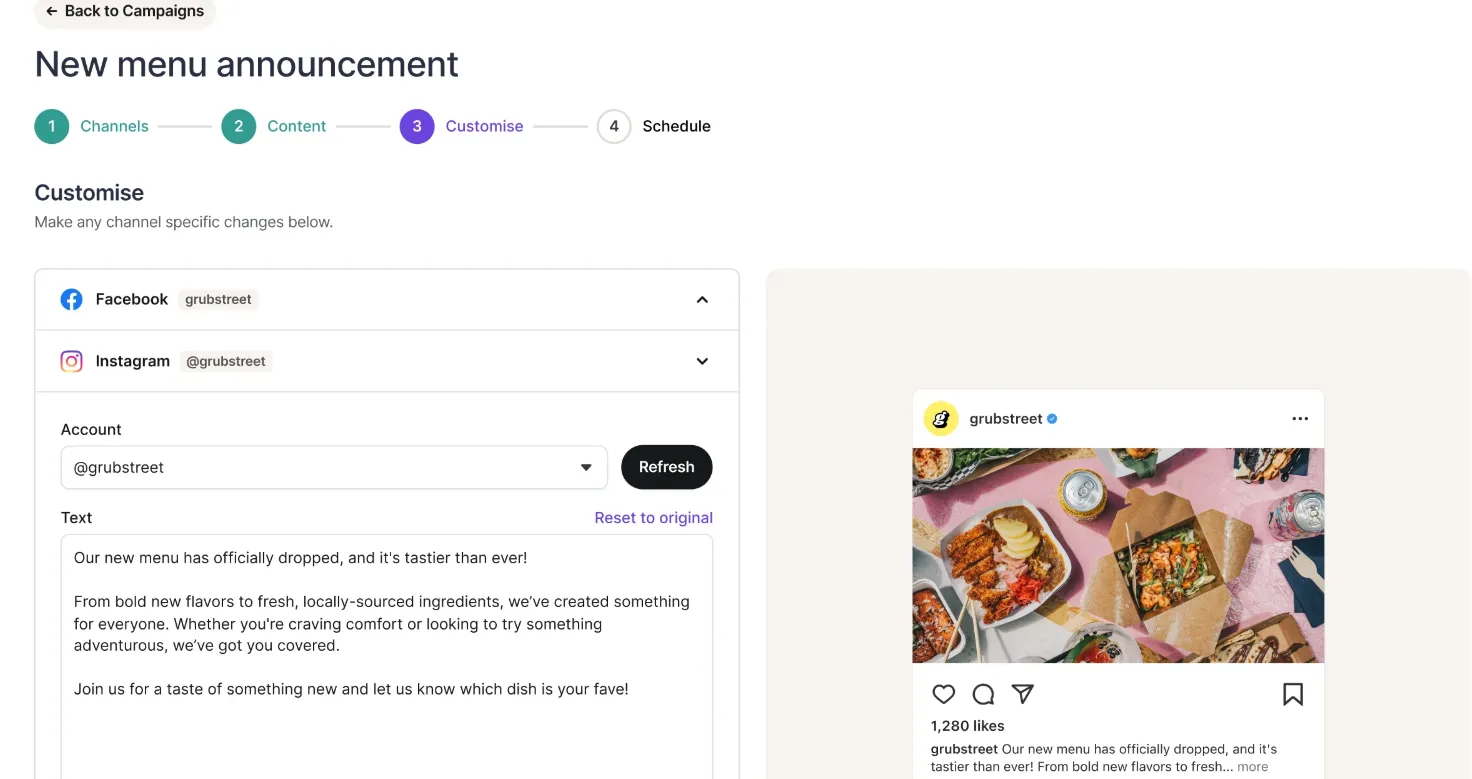Open the three-dot menu on post preview
This screenshot has width=1472, height=779.
coord(1300,419)
